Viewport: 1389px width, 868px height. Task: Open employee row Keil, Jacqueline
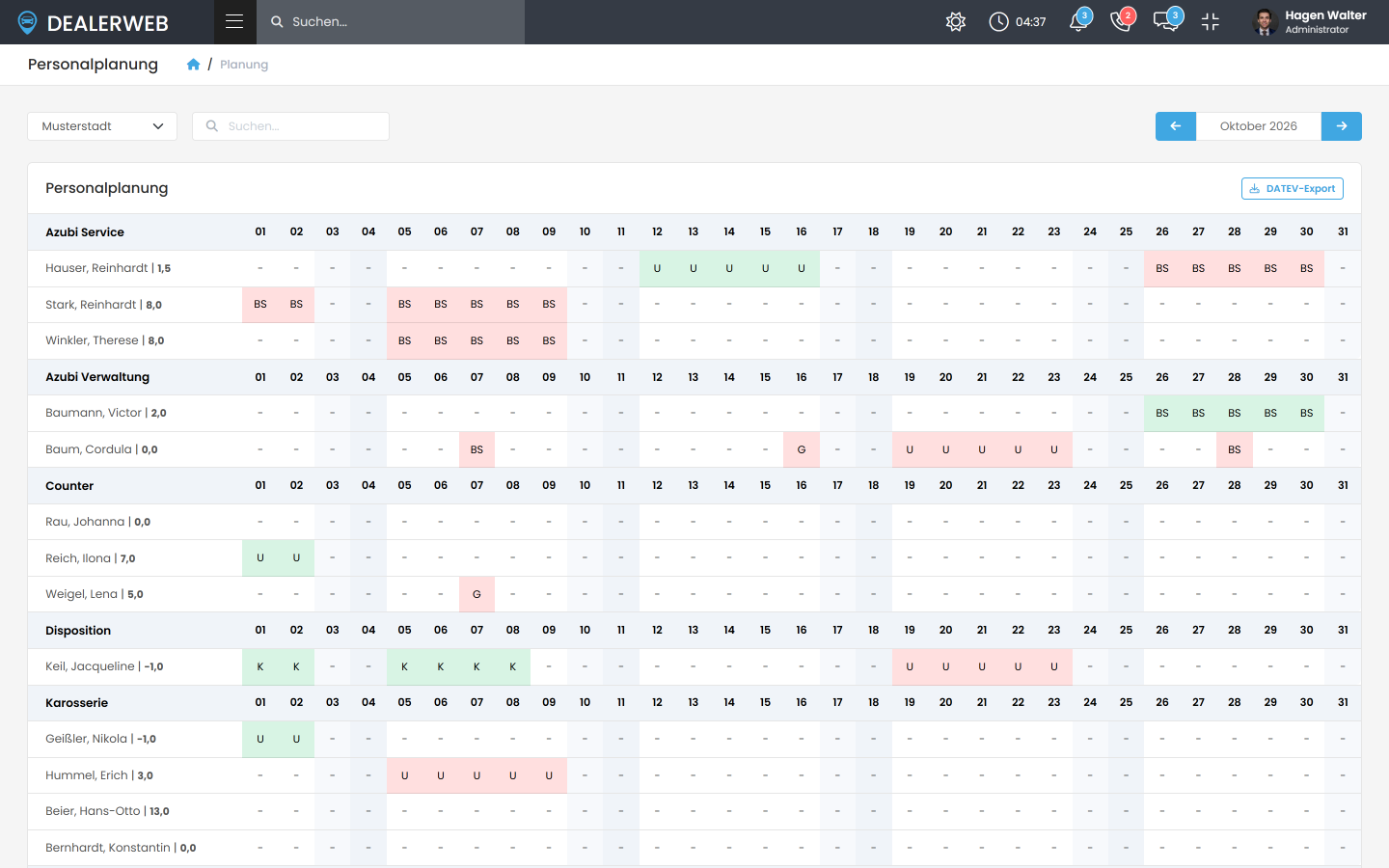coord(104,666)
